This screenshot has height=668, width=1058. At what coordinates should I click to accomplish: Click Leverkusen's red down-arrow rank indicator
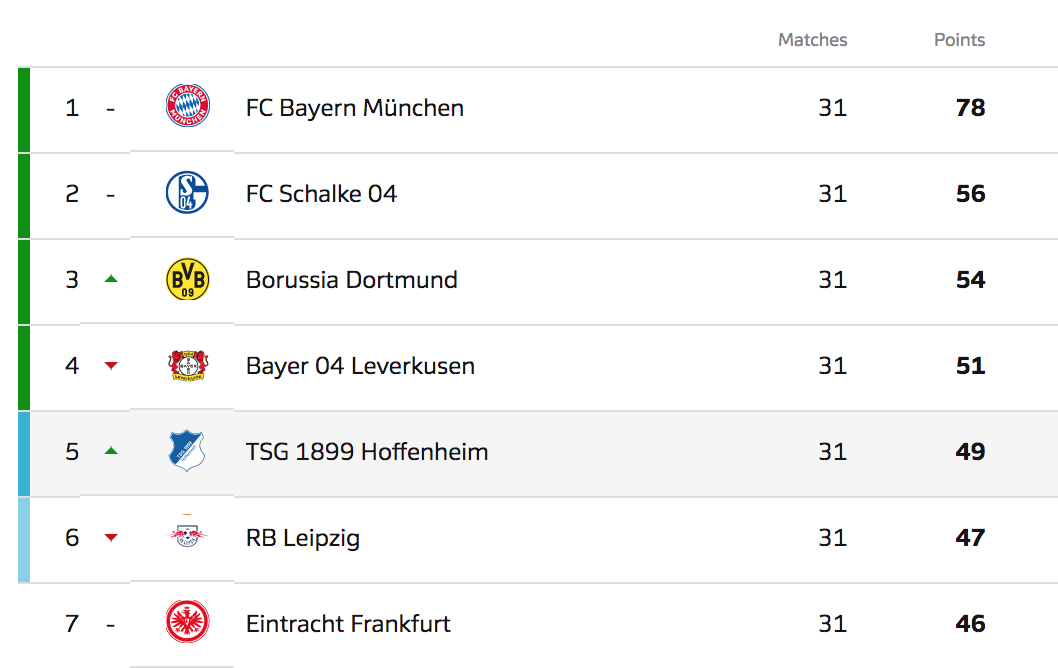click(111, 366)
